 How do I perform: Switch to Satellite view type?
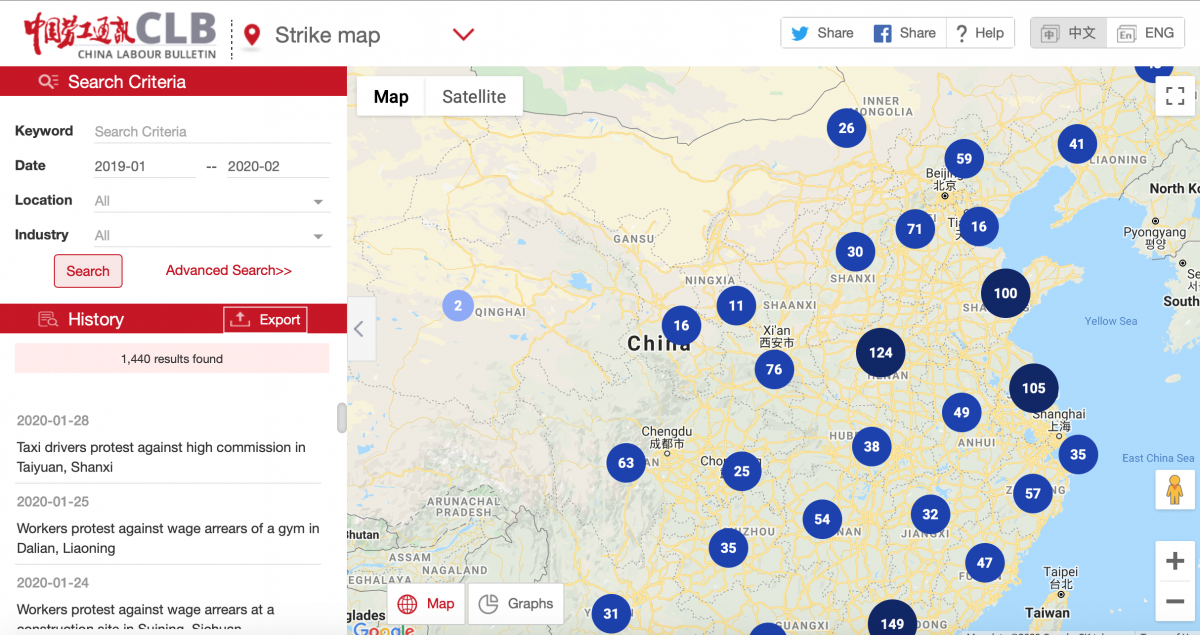click(474, 97)
